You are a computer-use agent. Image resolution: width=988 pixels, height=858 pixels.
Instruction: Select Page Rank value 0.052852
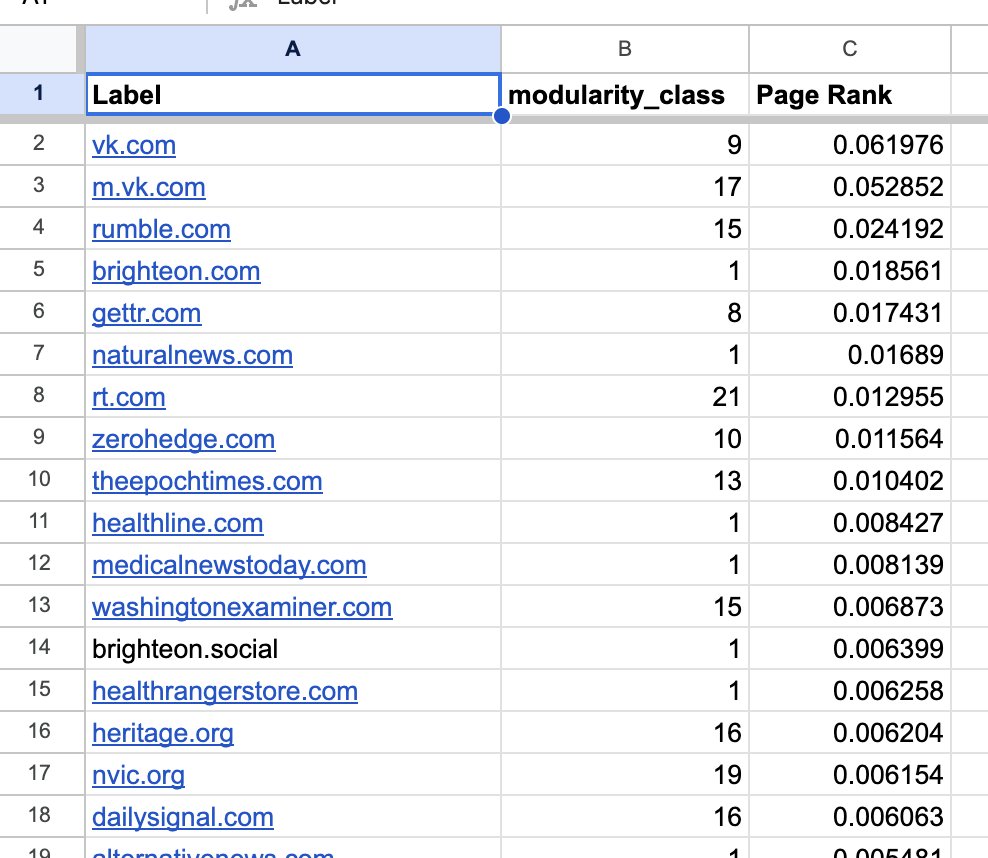[849, 186]
